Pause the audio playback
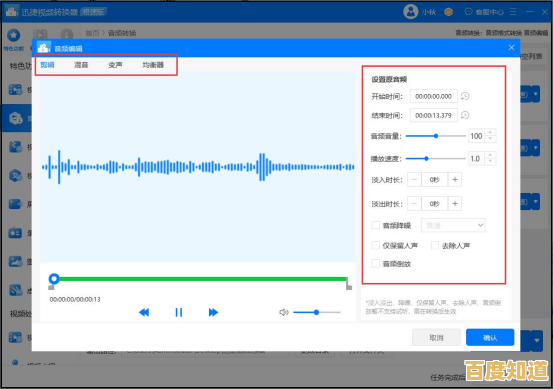Viewport: 553px width, 389px height. [179, 312]
